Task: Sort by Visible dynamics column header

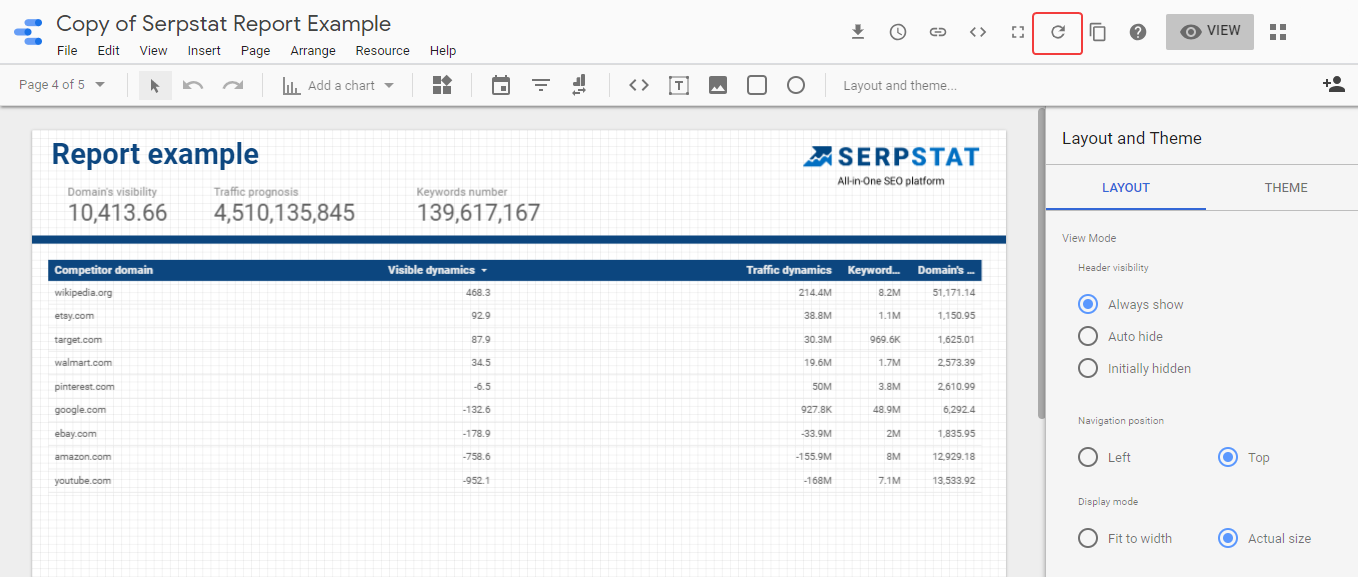Action: [437, 270]
